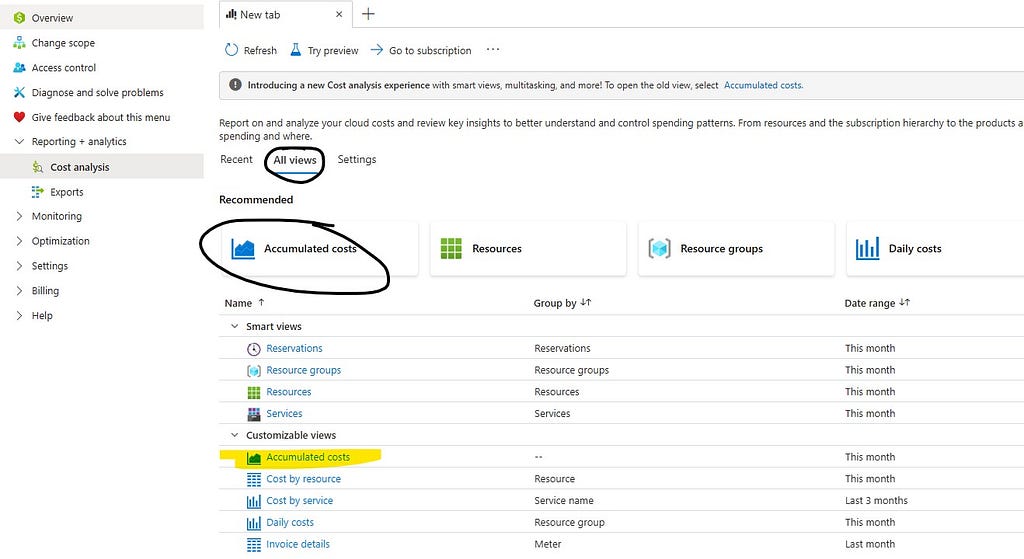Expand the Billing section
This screenshot has height=559, width=1024.
(19, 291)
